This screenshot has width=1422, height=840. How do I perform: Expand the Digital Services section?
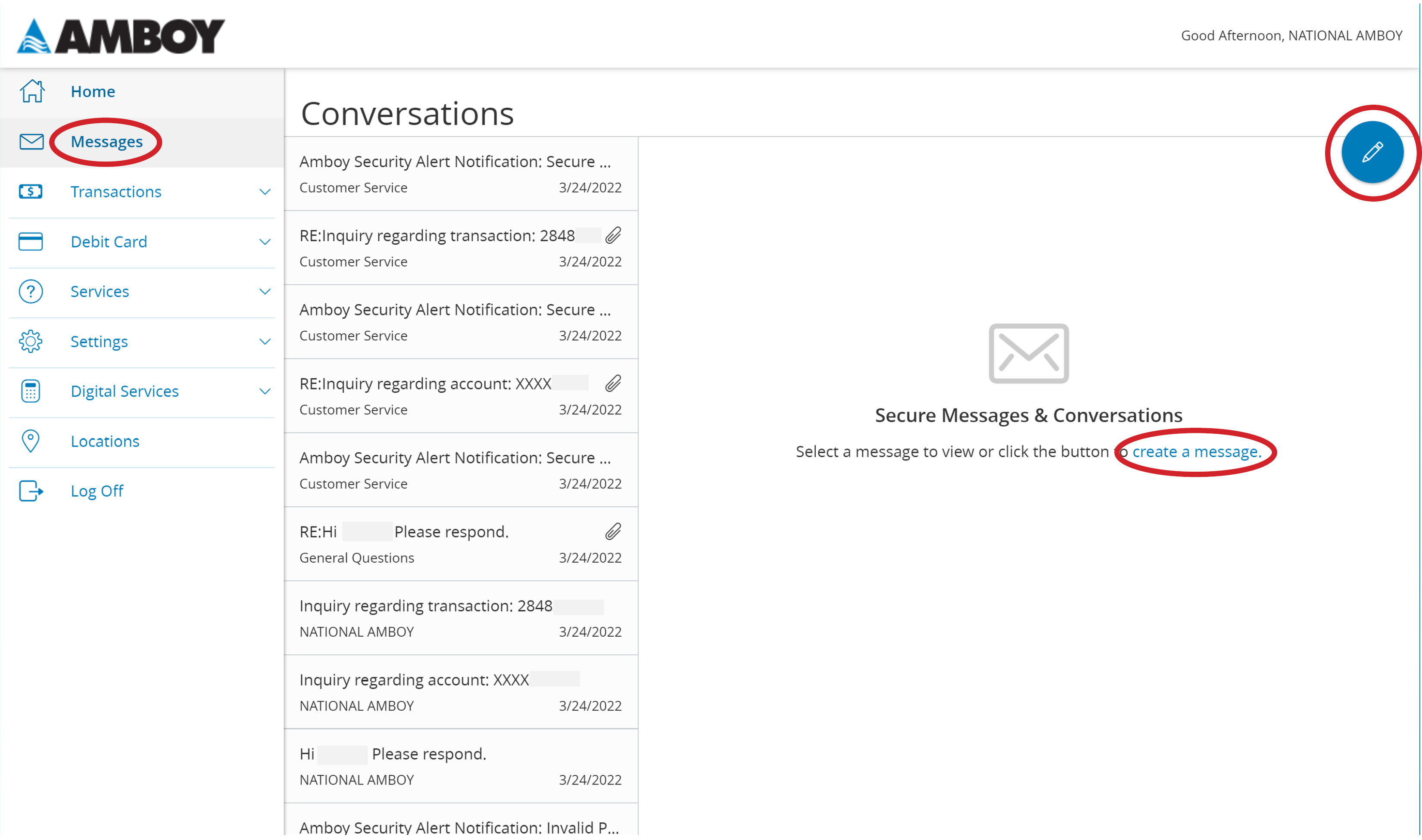(265, 391)
